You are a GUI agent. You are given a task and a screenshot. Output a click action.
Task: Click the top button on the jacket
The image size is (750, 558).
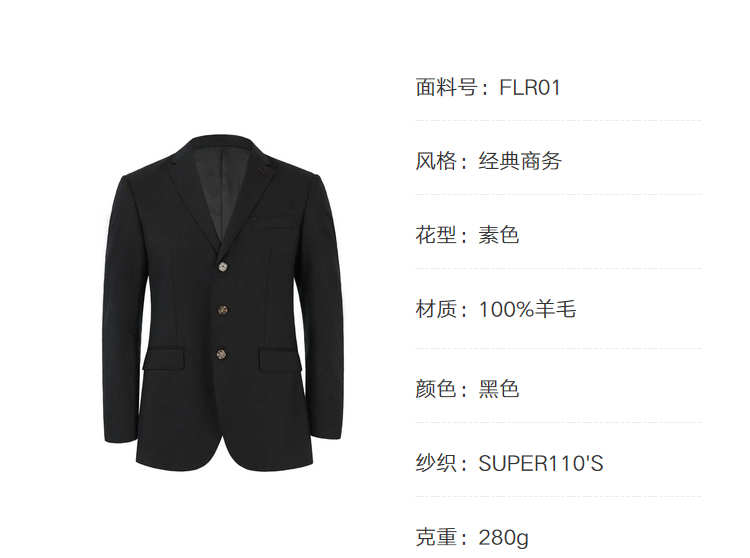[222, 267]
